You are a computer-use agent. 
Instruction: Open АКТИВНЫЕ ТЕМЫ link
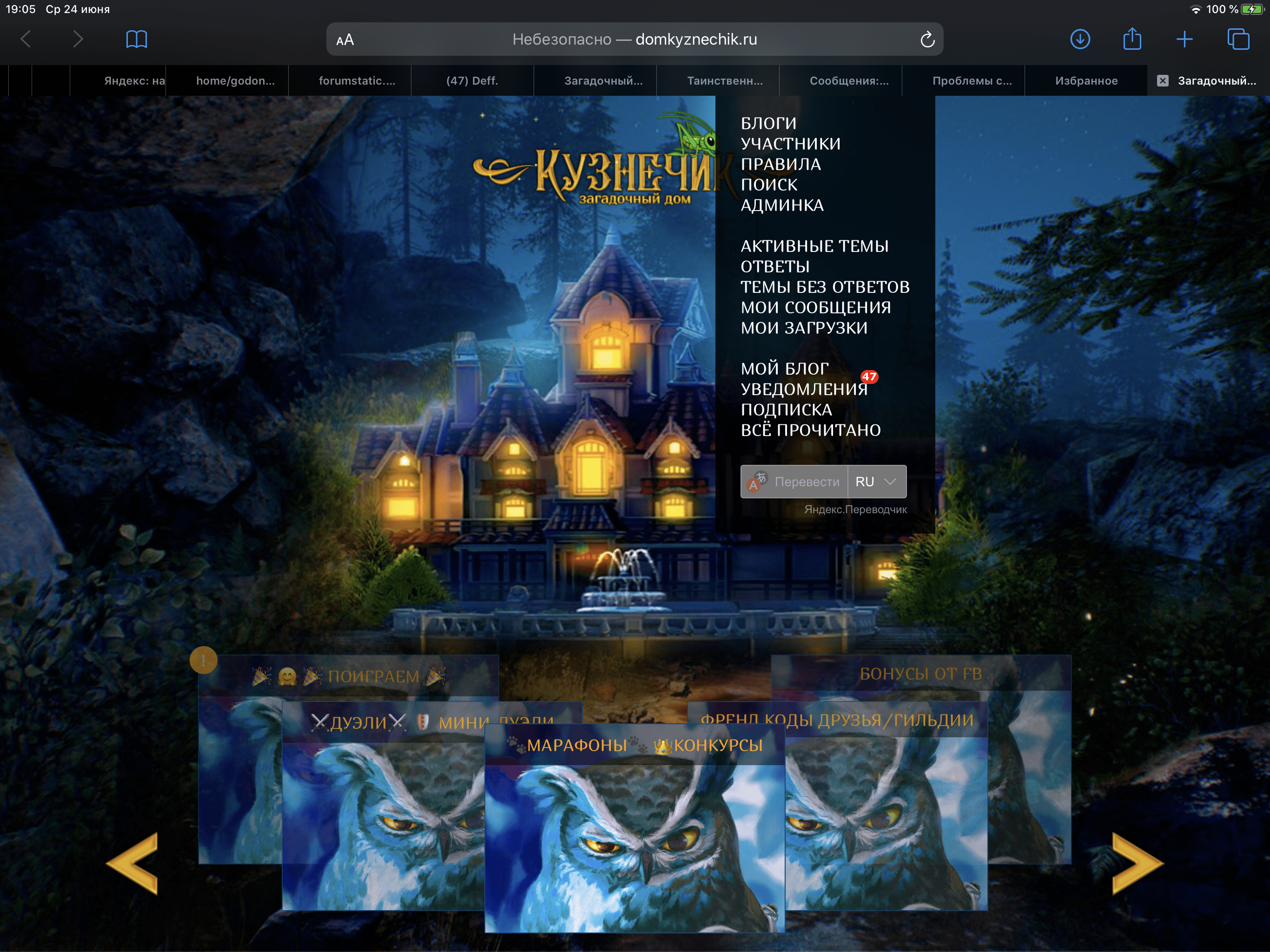click(814, 246)
